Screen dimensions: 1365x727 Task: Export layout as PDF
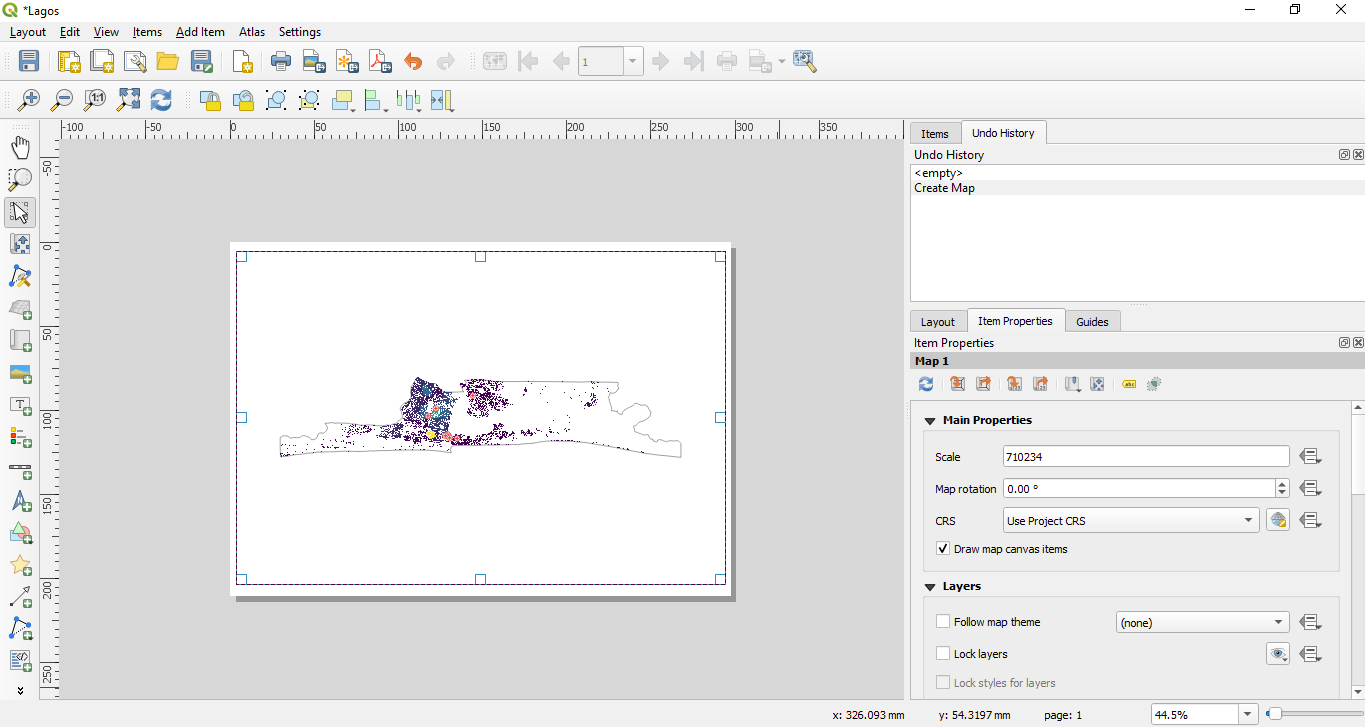[380, 61]
